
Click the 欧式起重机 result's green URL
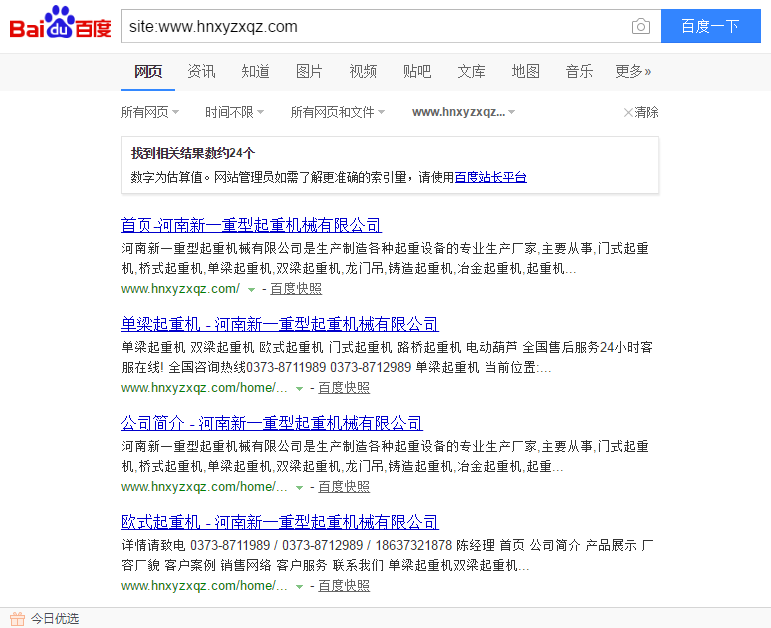204,586
